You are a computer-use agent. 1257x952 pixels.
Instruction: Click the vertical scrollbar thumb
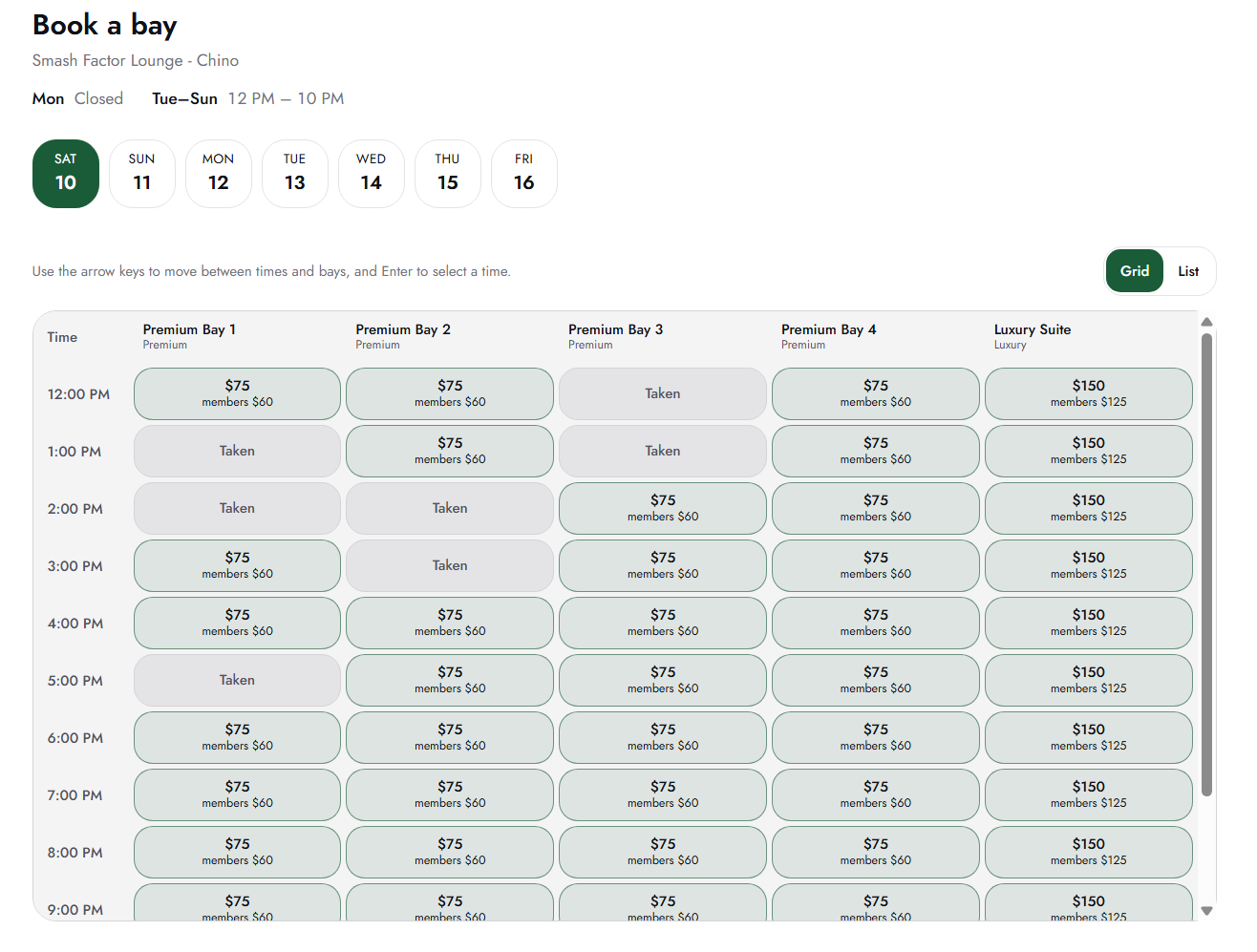pos(1206,564)
